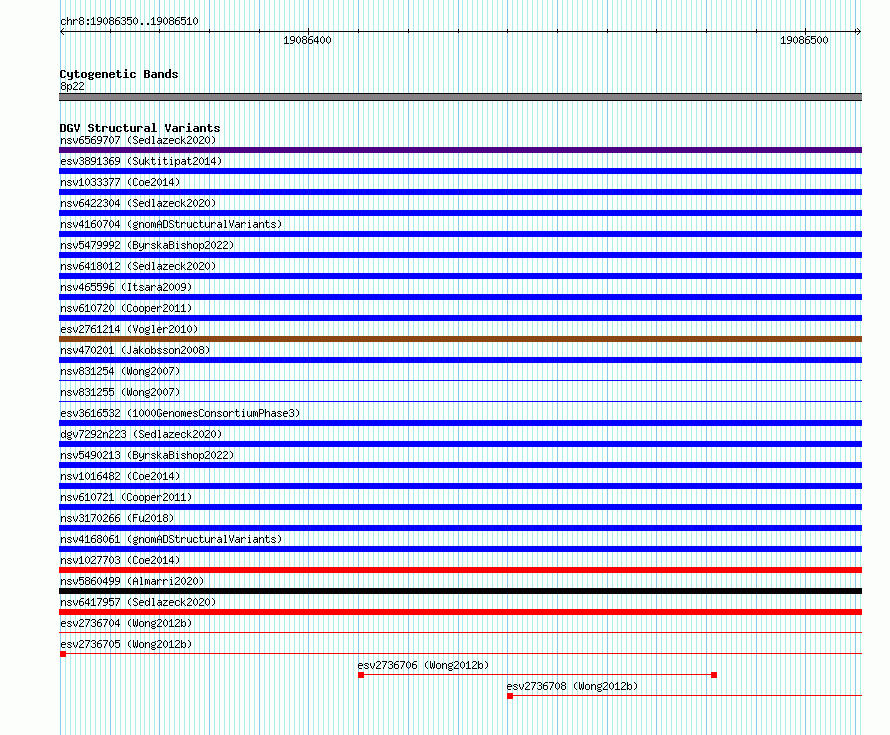The image size is (890, 735).
Task: Open variant nsv6422304 (Sedlazeck2020)
Action: click(x=138, y=203)
